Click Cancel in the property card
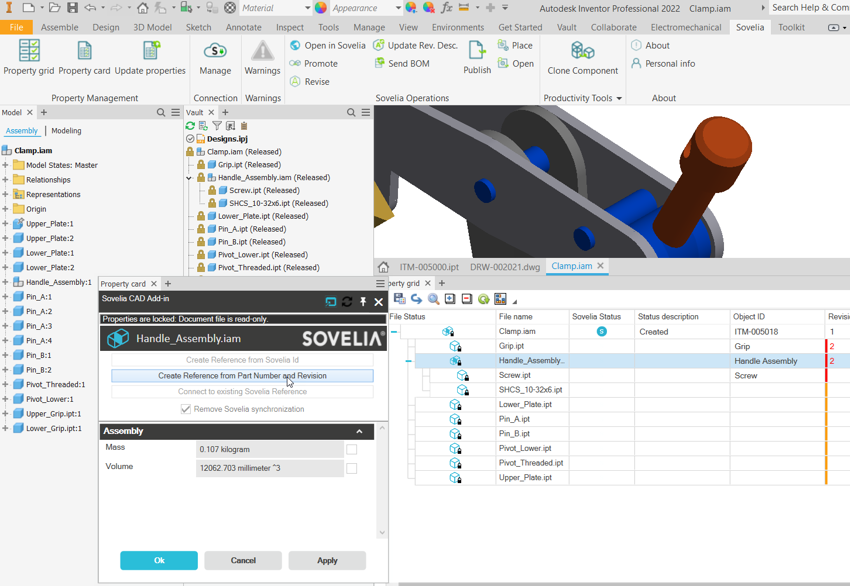 tap(243, 561)
